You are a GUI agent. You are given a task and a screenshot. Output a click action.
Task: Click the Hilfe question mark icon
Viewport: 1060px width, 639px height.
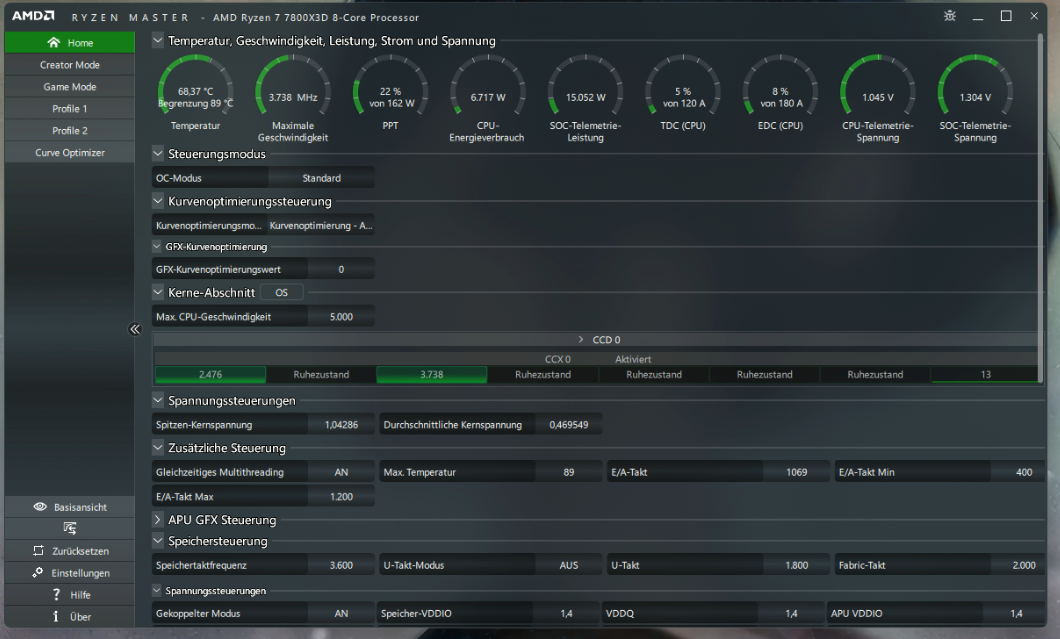coord(56,594)
